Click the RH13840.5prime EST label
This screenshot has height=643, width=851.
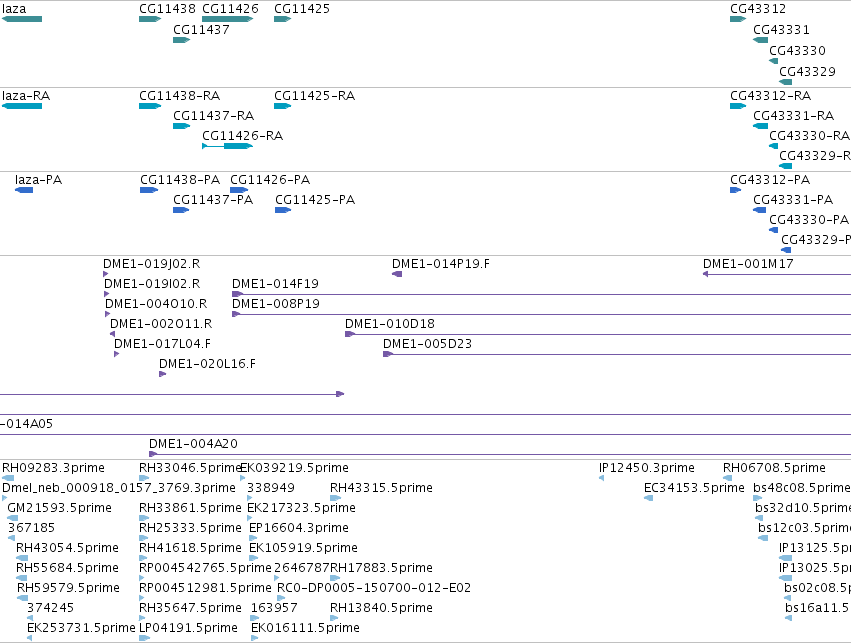381,608
